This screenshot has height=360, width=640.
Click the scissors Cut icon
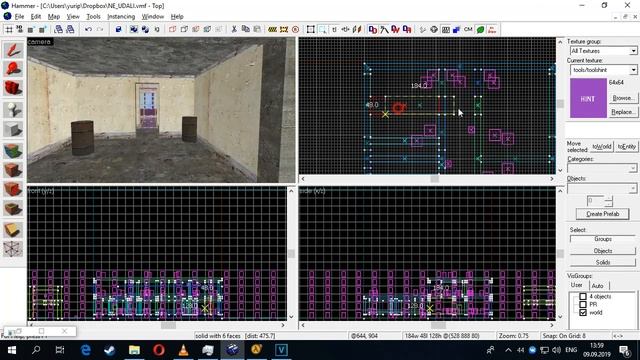(x=234, y=29)
